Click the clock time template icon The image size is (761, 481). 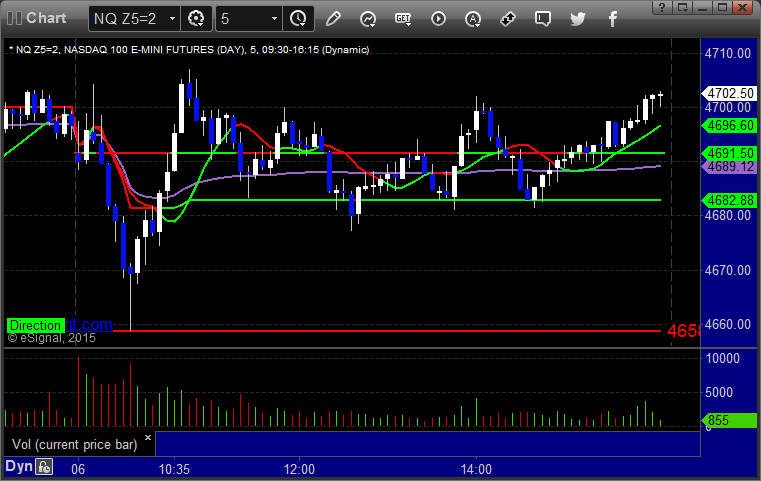coord(297,18)
